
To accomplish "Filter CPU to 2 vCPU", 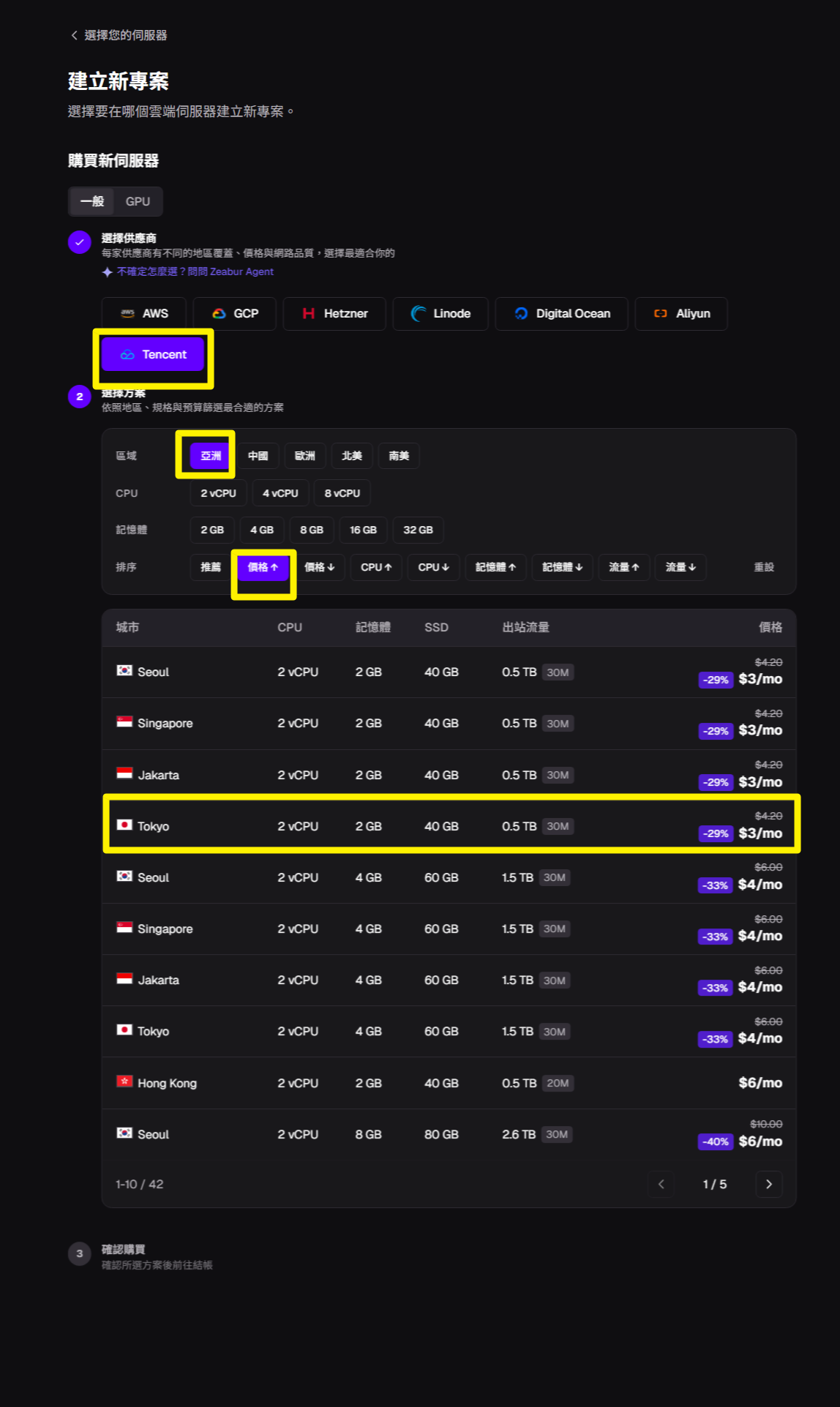I will click(218, 493).
